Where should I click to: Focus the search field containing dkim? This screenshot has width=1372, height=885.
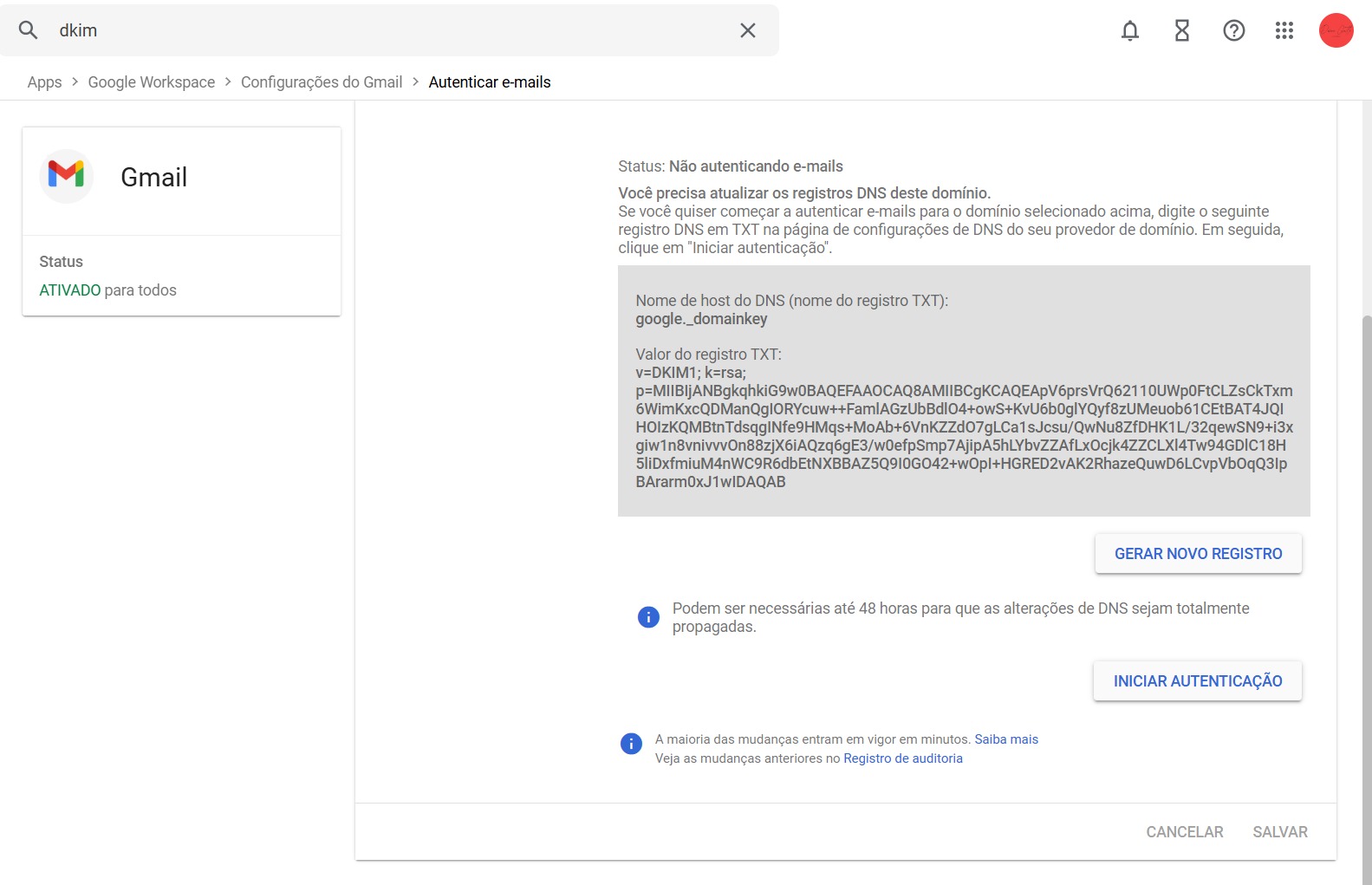coord(390,30)
